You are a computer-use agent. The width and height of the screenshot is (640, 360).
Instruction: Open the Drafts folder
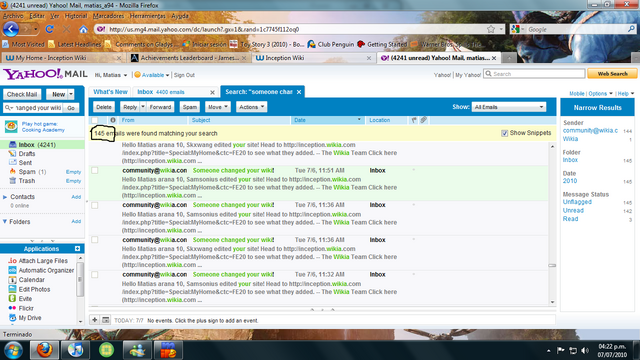click(27, 154)
